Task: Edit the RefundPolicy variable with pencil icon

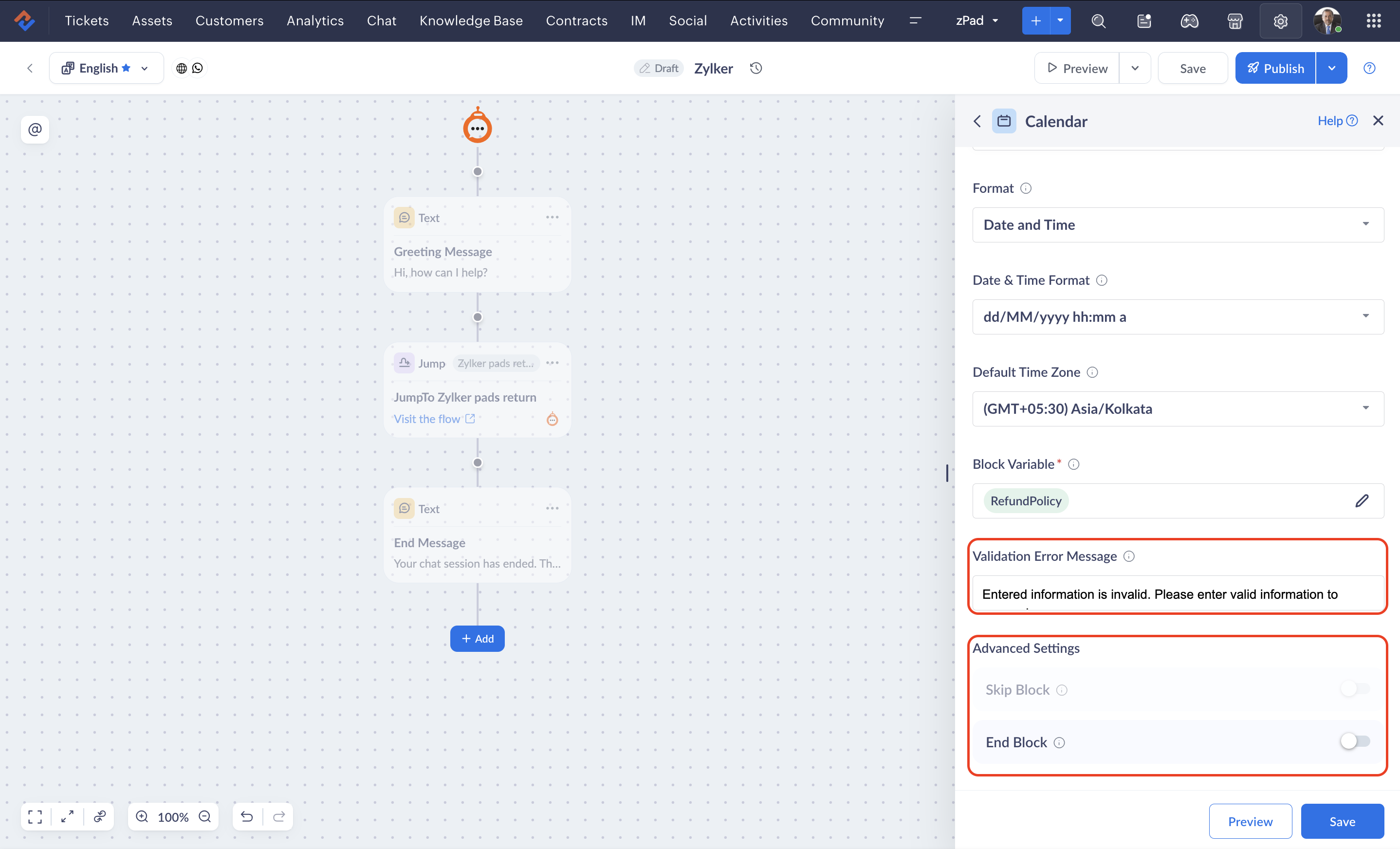Action: pyautogui.click(x=1362, y=500)
